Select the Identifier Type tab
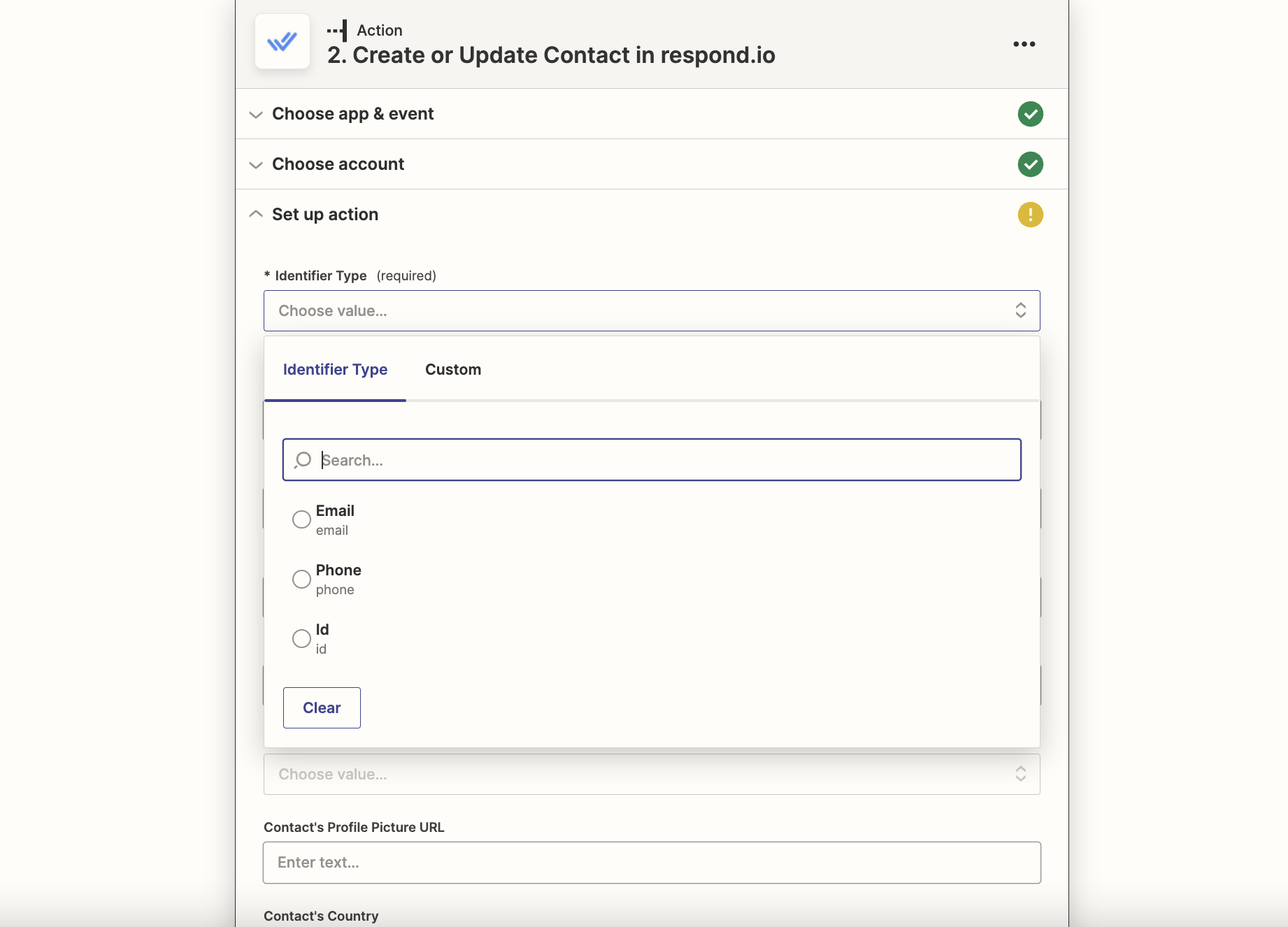Image resolution: width=1288 pixels, height=927 pixels. coord(335,370)
